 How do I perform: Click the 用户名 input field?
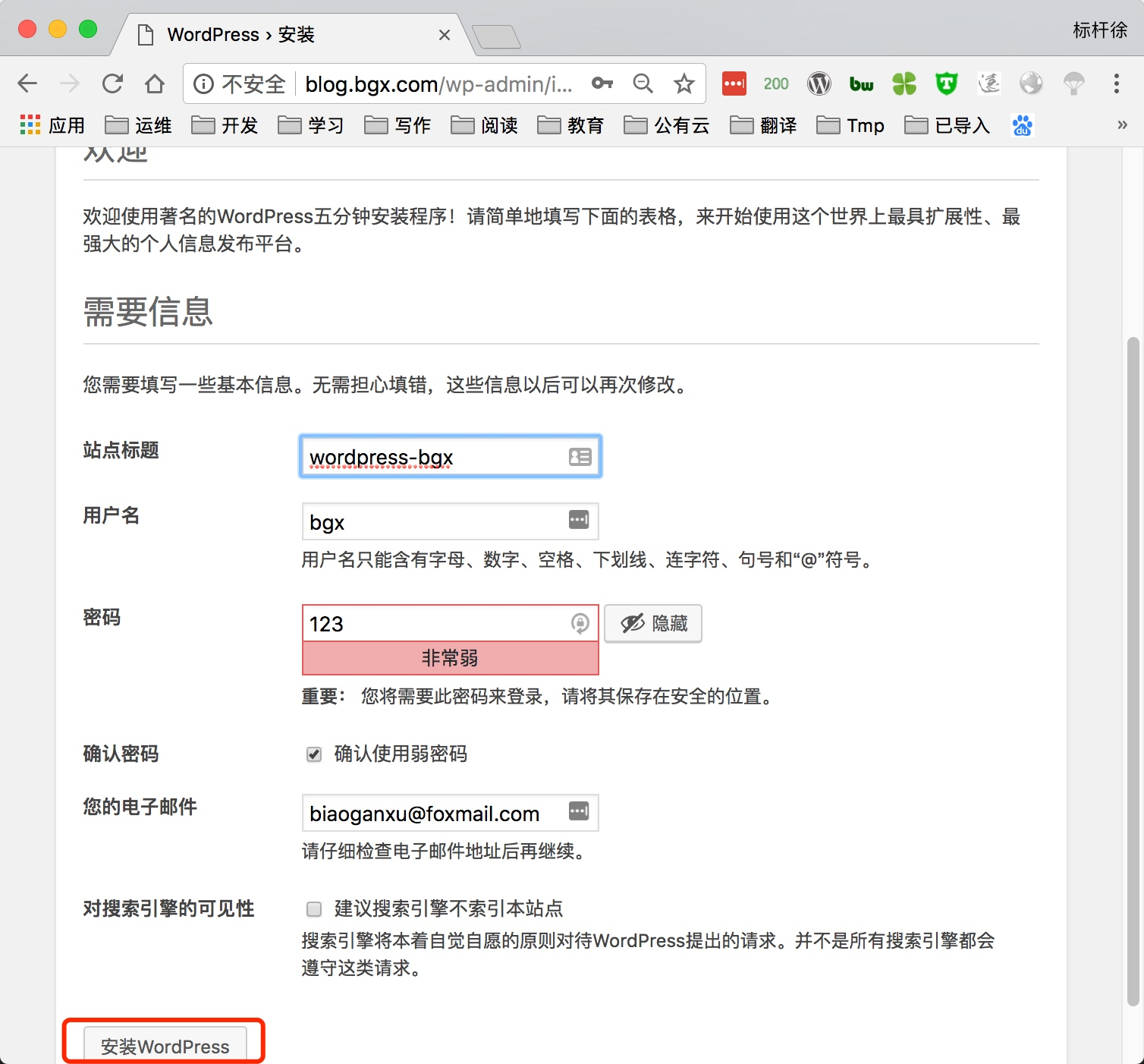(451, 521)
